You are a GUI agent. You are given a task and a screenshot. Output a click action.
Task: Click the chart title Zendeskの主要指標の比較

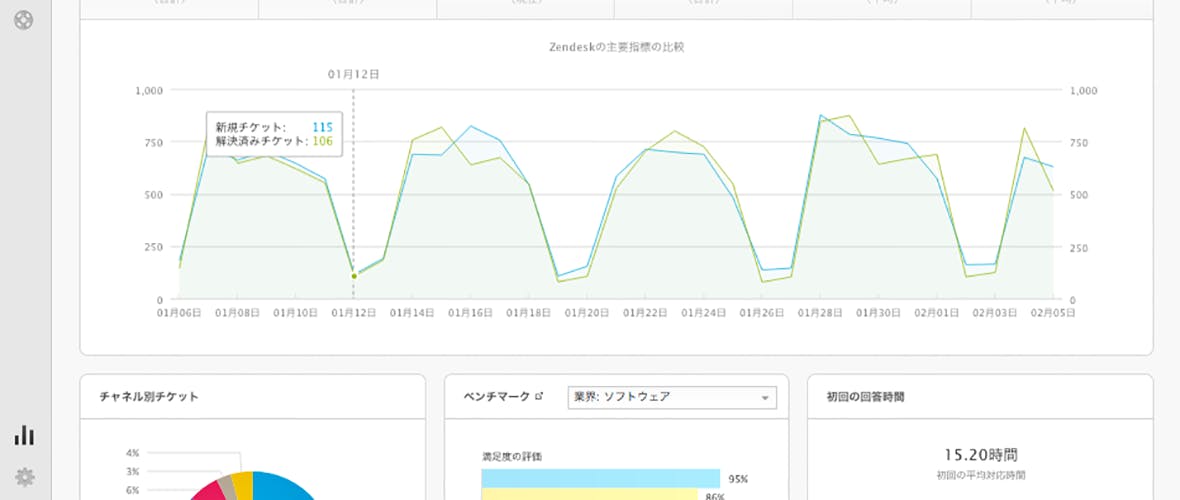(x=616, y=47)
